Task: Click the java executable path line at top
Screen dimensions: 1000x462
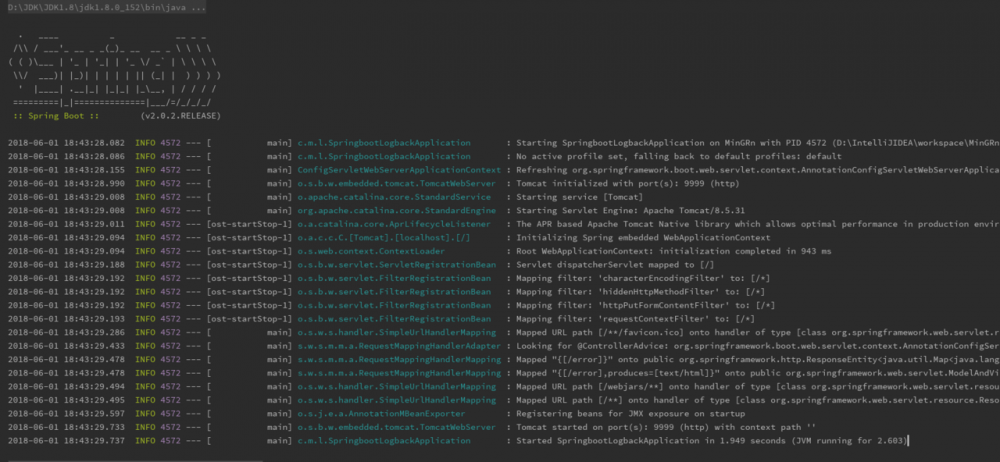Action: [x=107, y=7]
